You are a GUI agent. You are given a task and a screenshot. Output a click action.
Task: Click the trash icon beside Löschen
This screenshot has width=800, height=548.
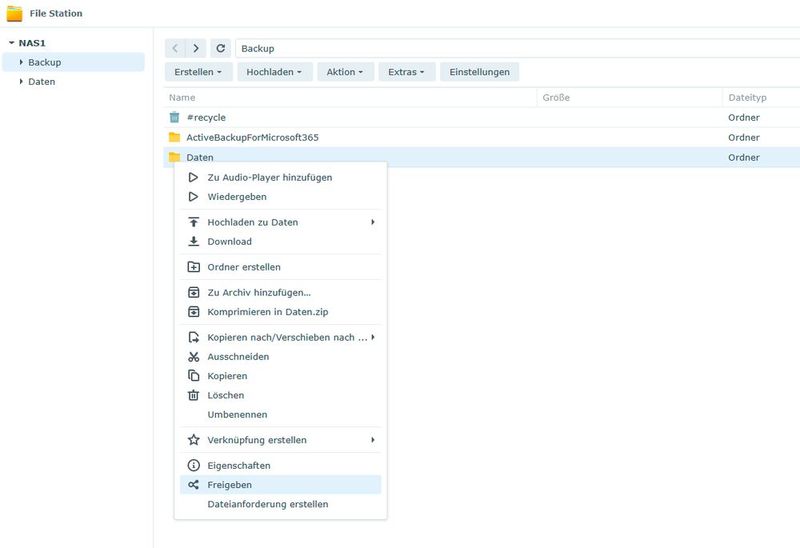(193, 395)
